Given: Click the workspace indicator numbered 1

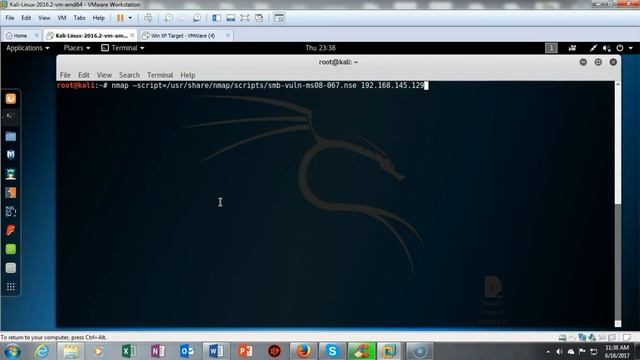Looking at the screenshot, I should (551, 48).
